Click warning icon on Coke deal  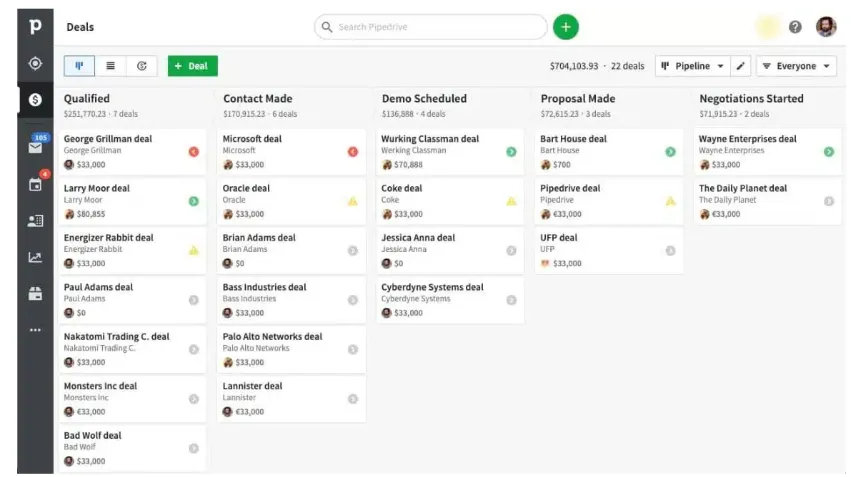[x=511, y=201]
